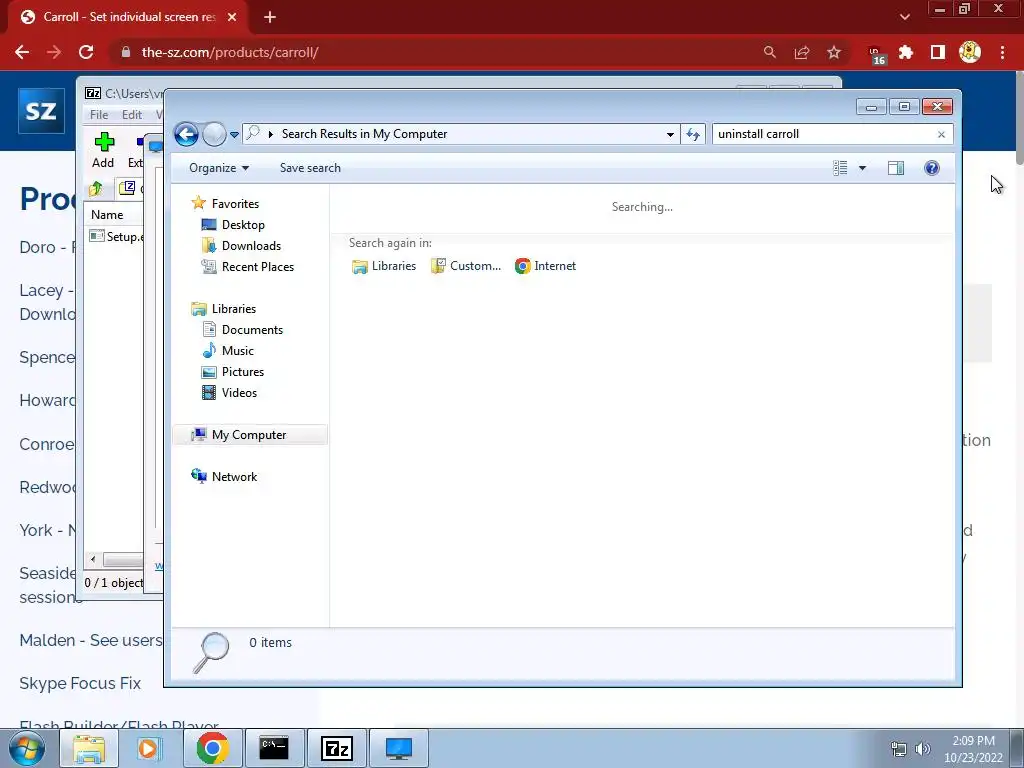The height and width of the screenshot is (768, 1024).
Task: Click the Chrome zoom magnifier icon
Action: tap(770, 52)
